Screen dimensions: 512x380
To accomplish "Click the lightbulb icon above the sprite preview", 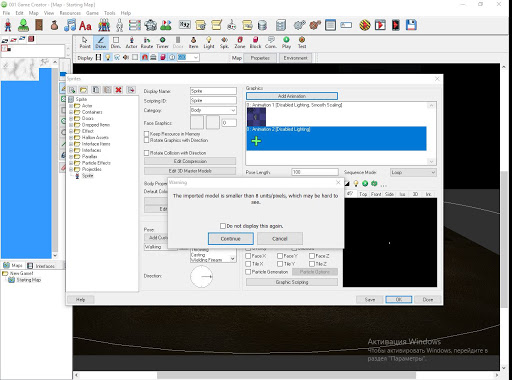I will 356,183.
